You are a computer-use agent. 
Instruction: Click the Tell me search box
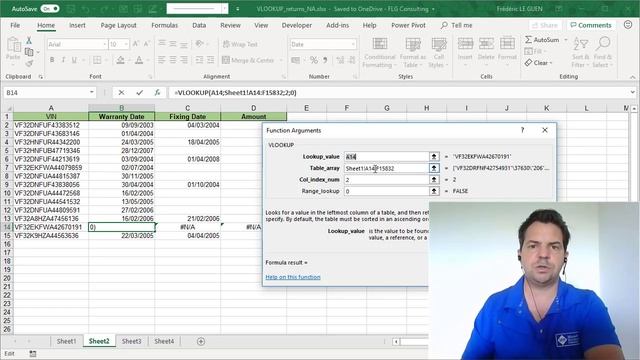pyautogui.click(x=457, y=25)
